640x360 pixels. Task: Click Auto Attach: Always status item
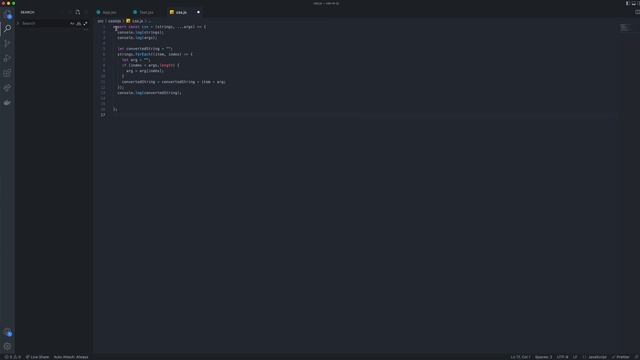pos(71,357)
